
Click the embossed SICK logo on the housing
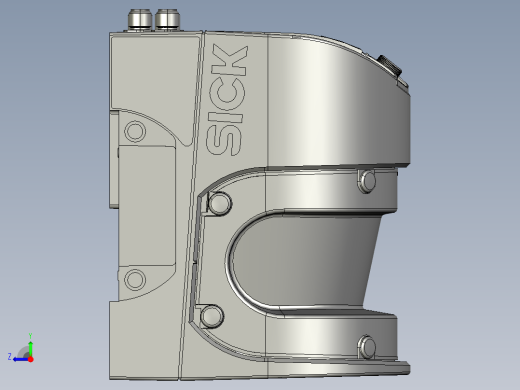pos(227,100)
